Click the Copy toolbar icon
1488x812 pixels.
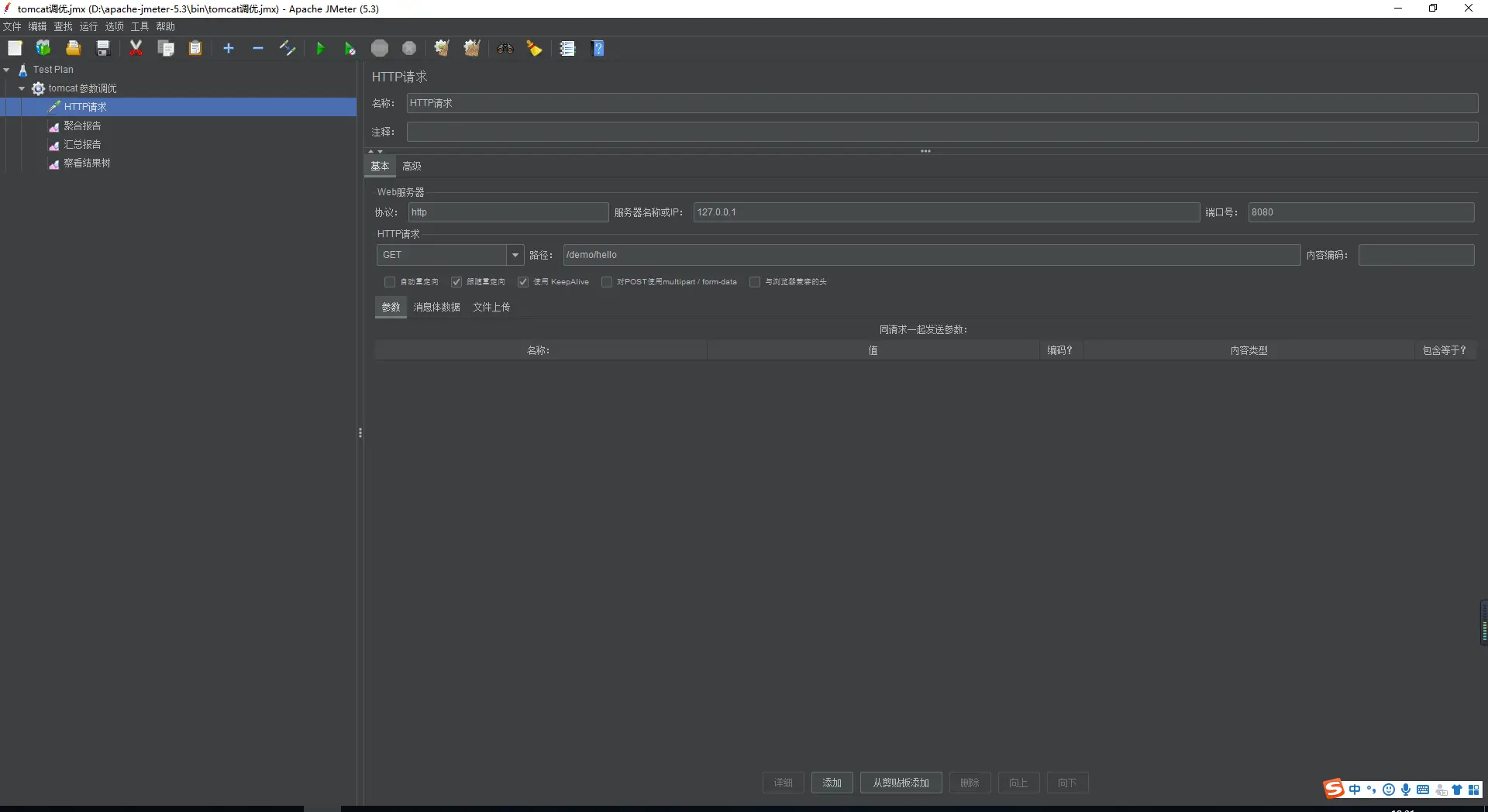click(x=166, y=48)
